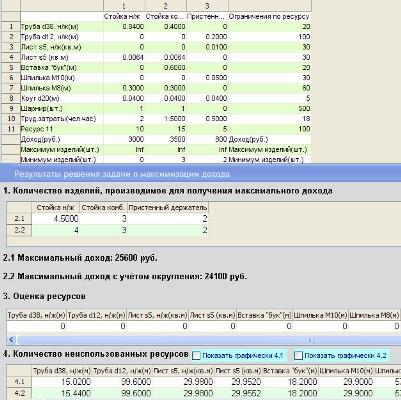Click the income cell '800'
The image size is (401, 400).
tap(207, 139)
